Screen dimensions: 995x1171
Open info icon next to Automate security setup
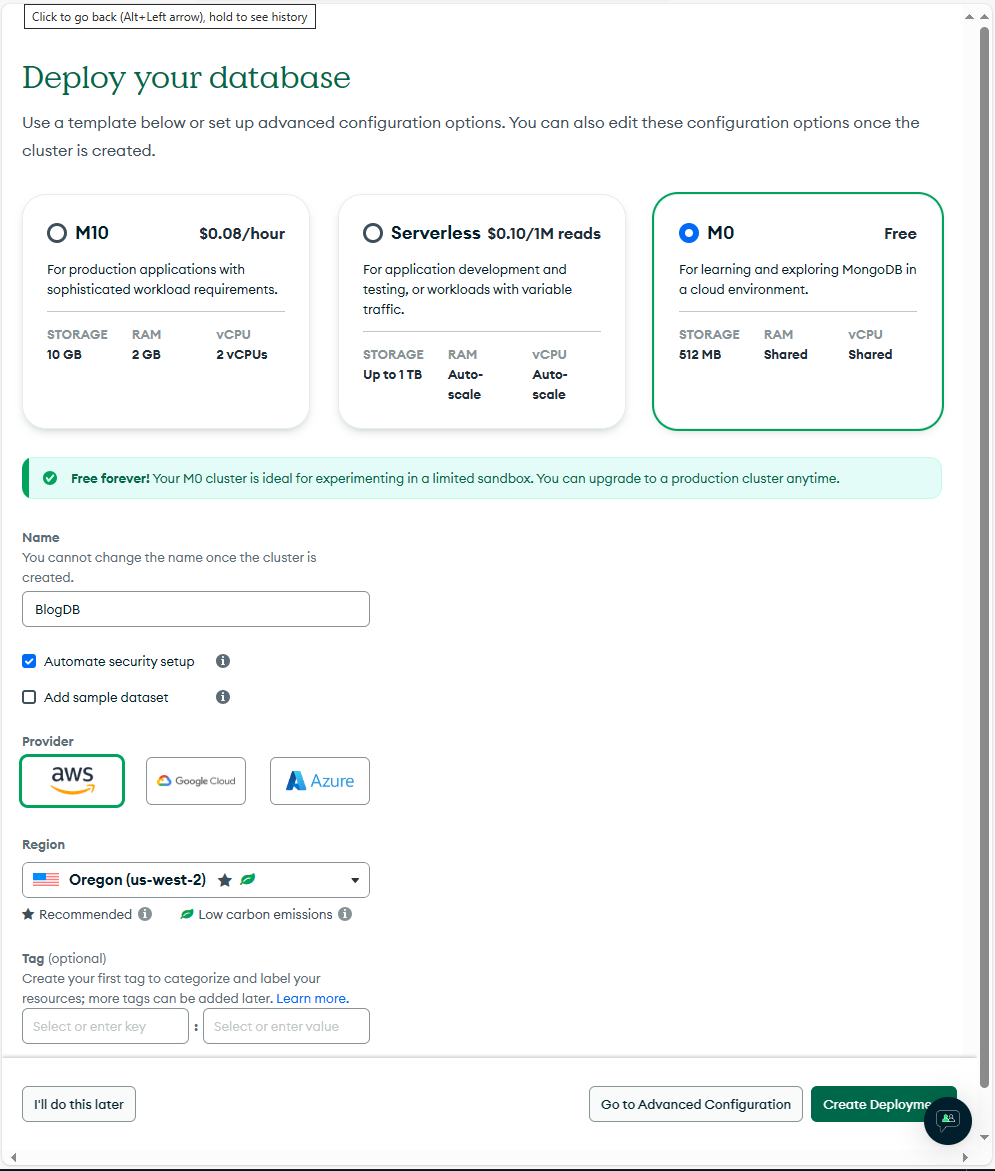click(x=223, y=661)
